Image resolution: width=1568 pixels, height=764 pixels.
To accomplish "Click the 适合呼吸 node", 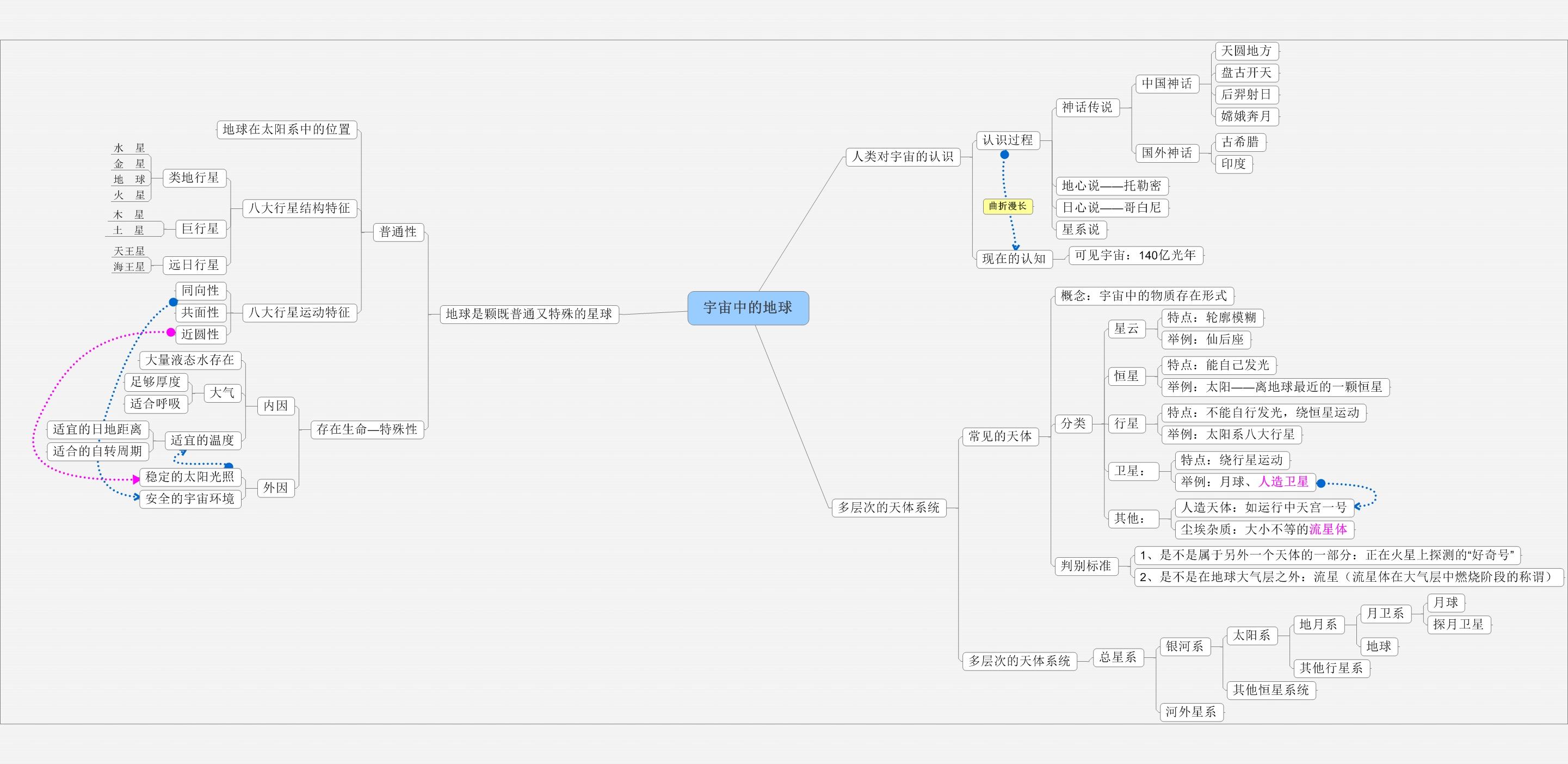I will (x=156, y=404).
